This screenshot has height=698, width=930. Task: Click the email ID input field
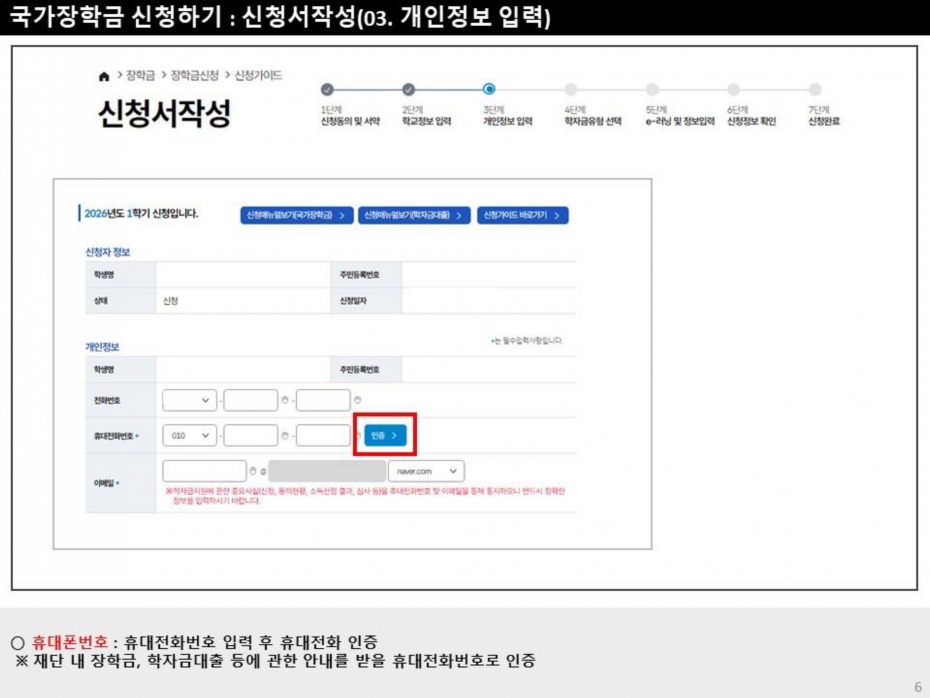(204, 471)
